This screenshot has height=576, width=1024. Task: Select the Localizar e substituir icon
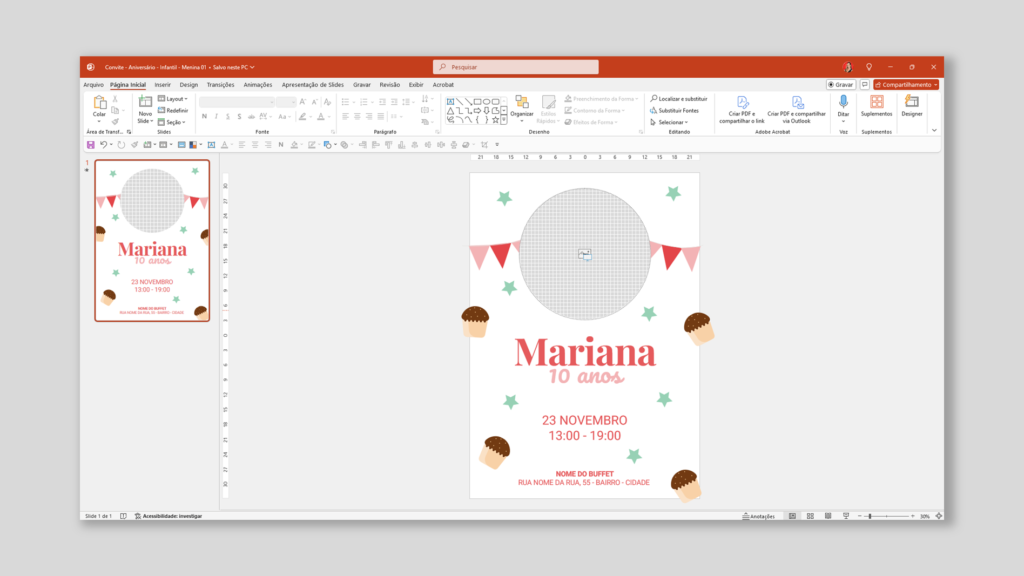coord(655,98)
